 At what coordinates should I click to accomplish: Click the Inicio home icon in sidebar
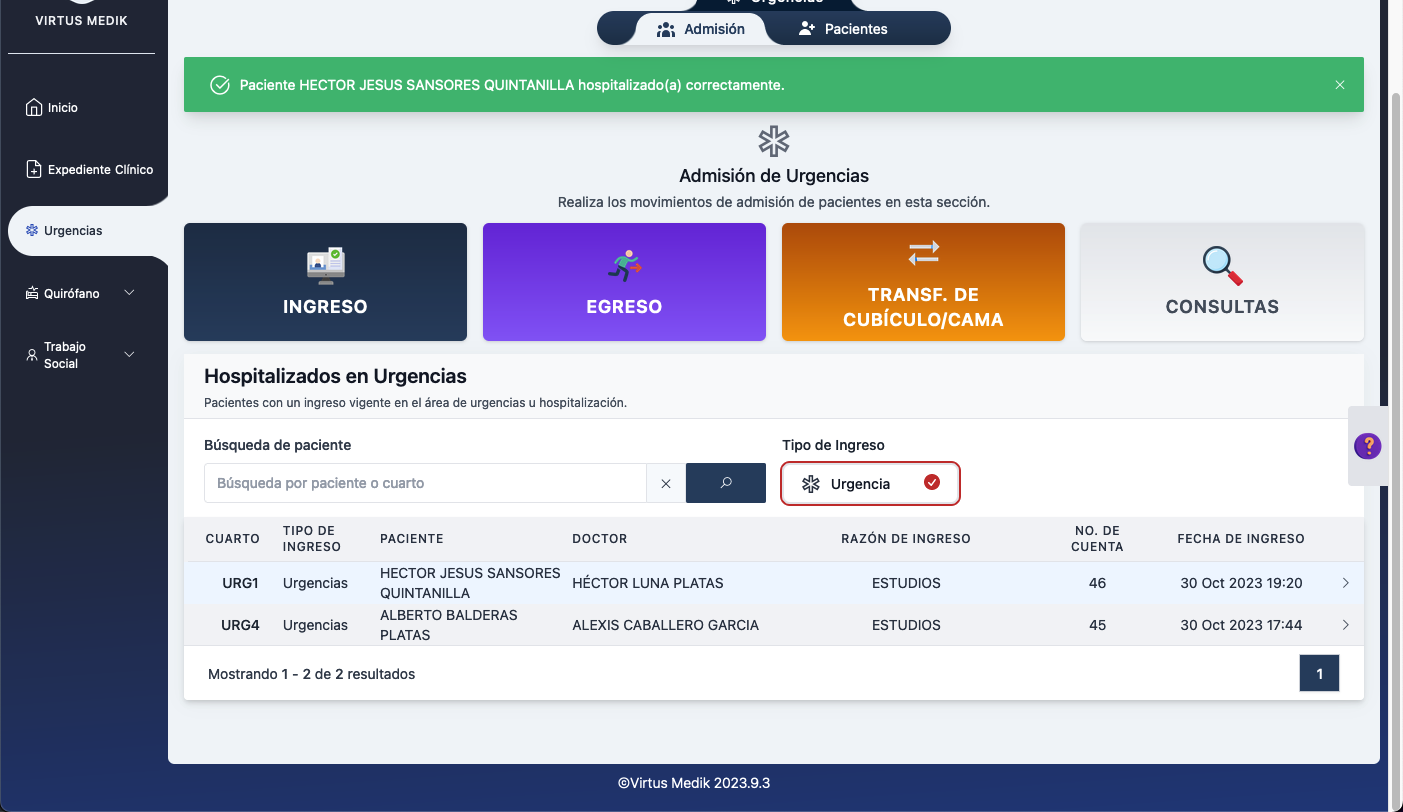[x=34, y=107]
